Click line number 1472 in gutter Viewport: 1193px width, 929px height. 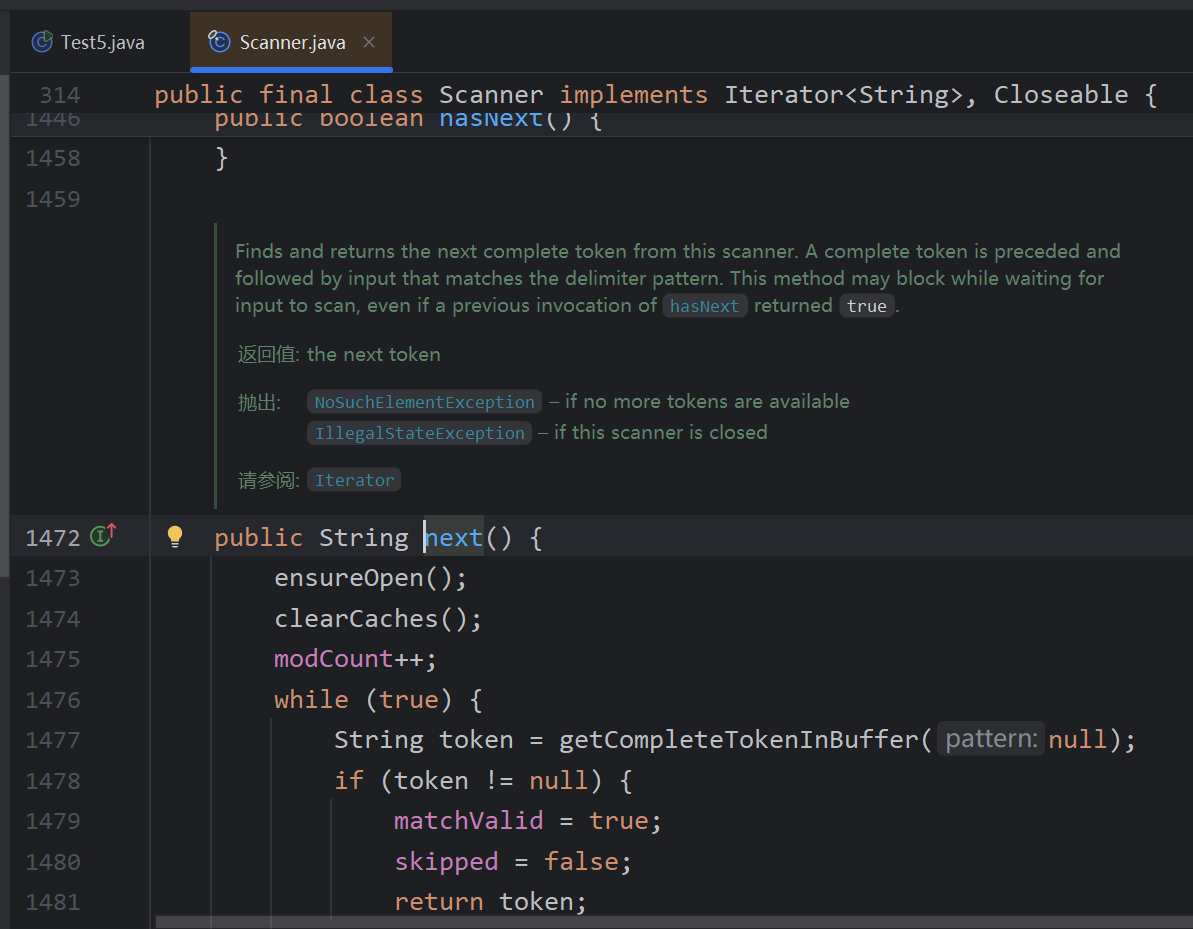(52, 538)
